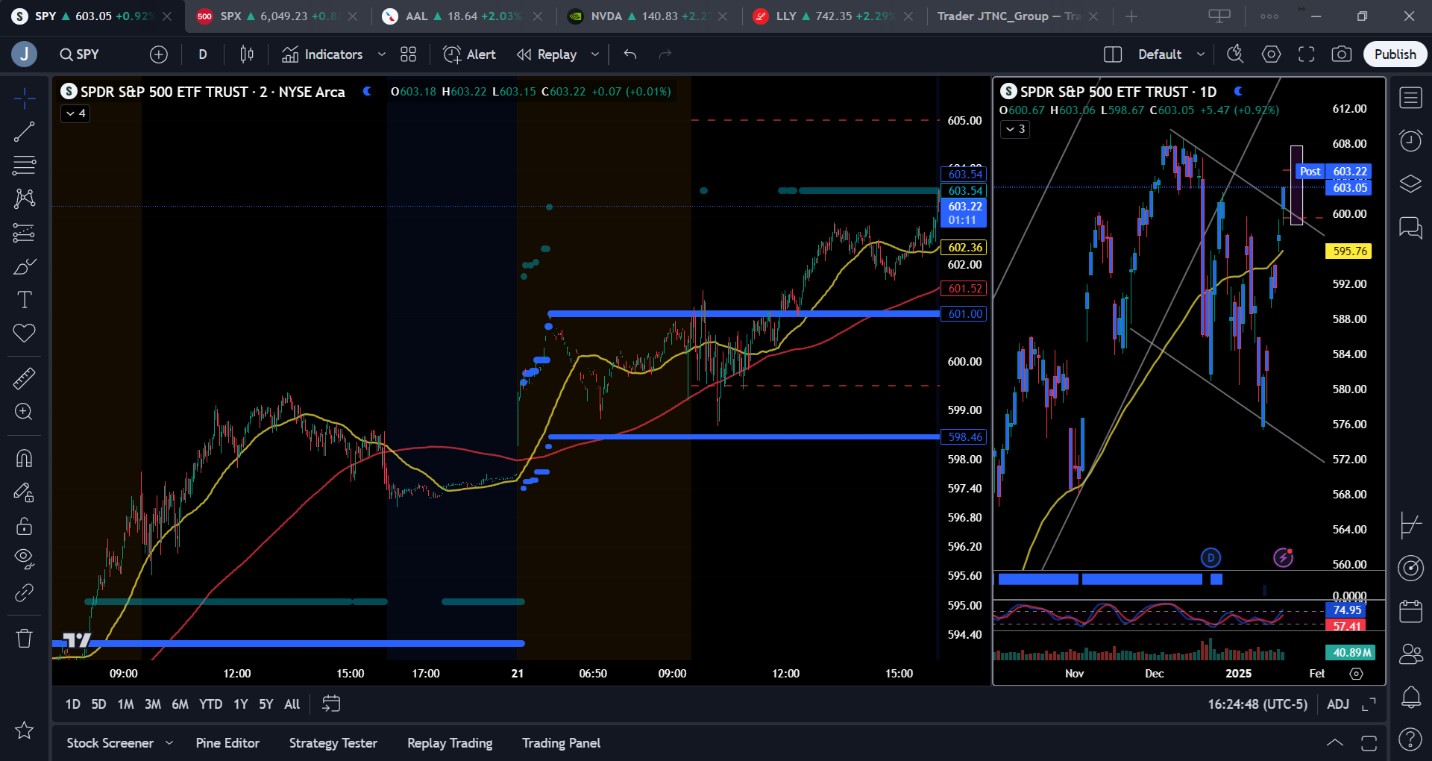Open the Indicators dialog
This screenshot has width=1432, height=761.
pos(322,54)
